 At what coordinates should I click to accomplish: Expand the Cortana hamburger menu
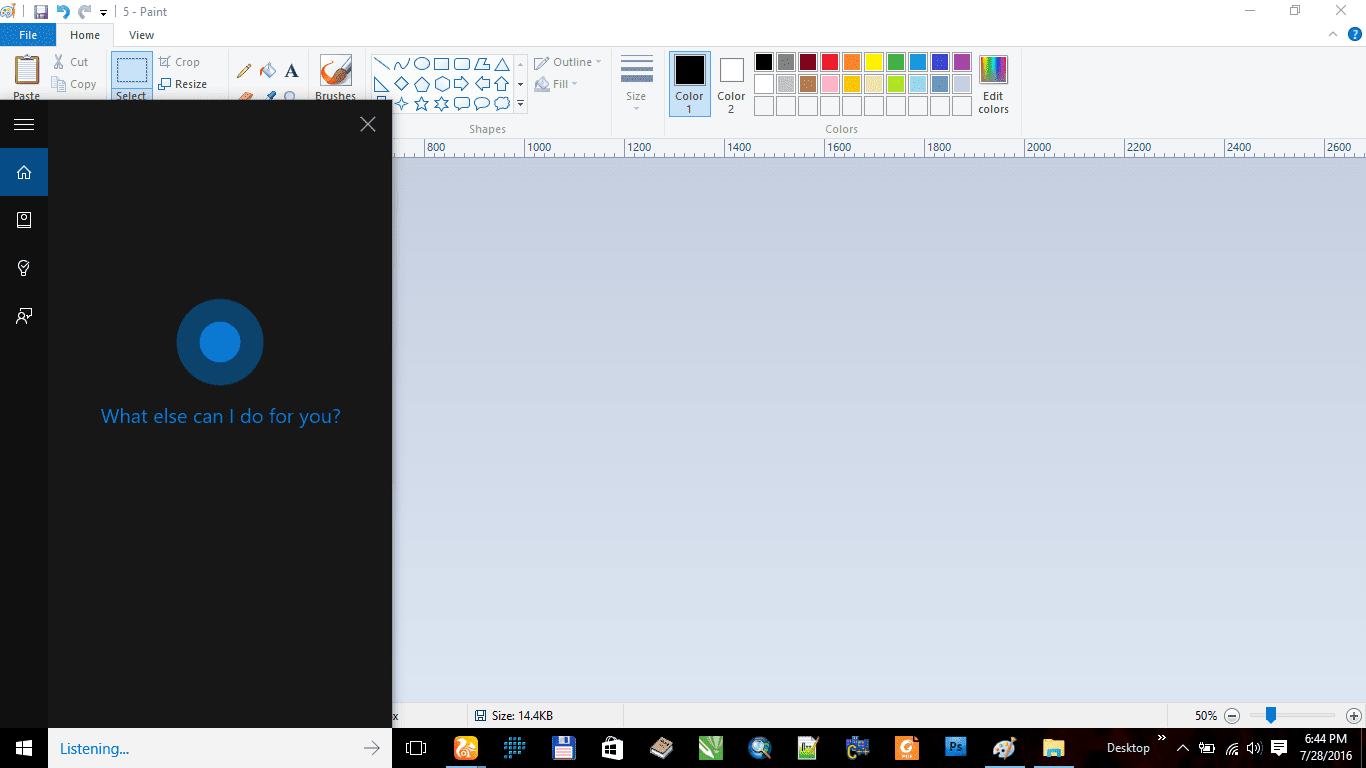click(x=24, y=124)
